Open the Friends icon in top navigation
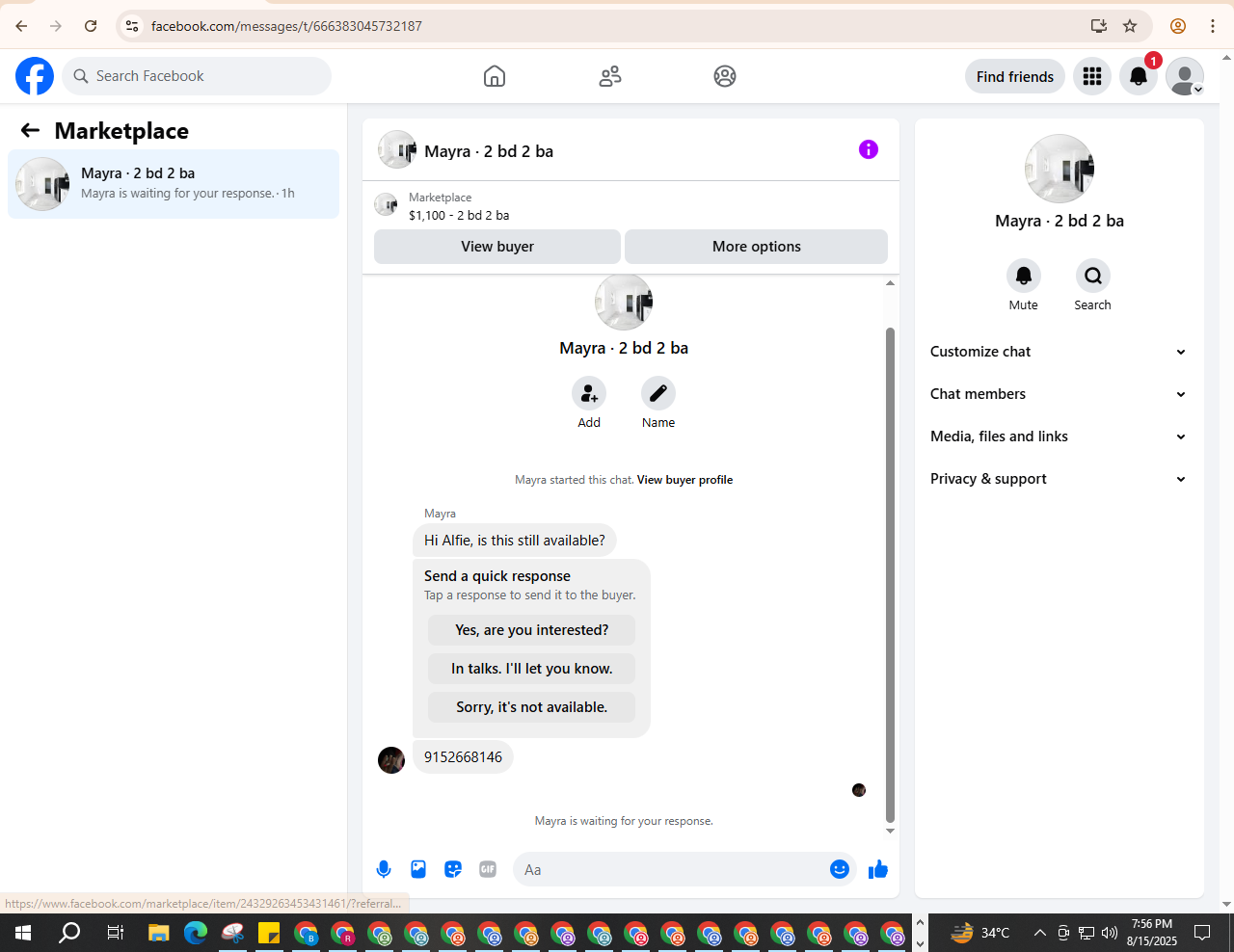 (610, 76)
